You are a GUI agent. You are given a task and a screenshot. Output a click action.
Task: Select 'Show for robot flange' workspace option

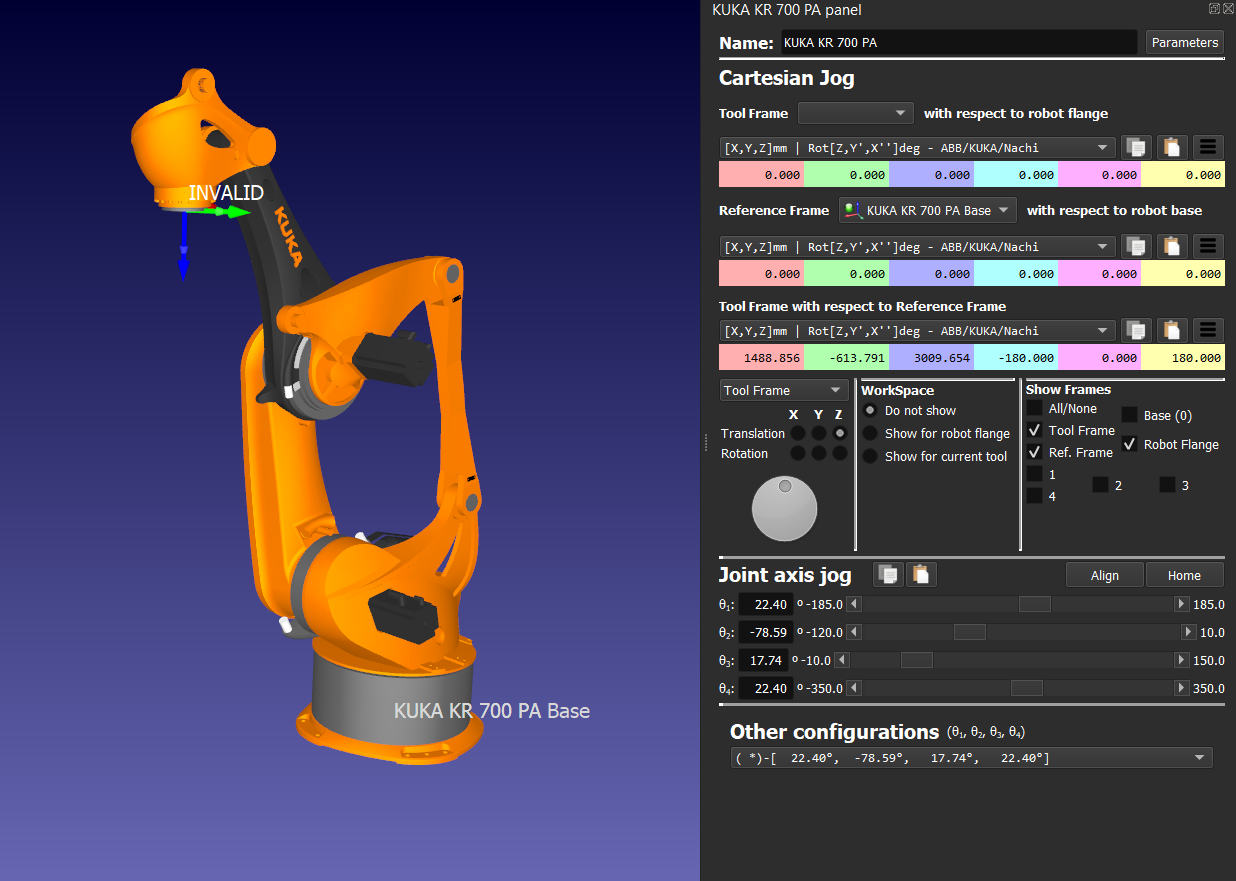pyautogui.click(x=870, y=433)
